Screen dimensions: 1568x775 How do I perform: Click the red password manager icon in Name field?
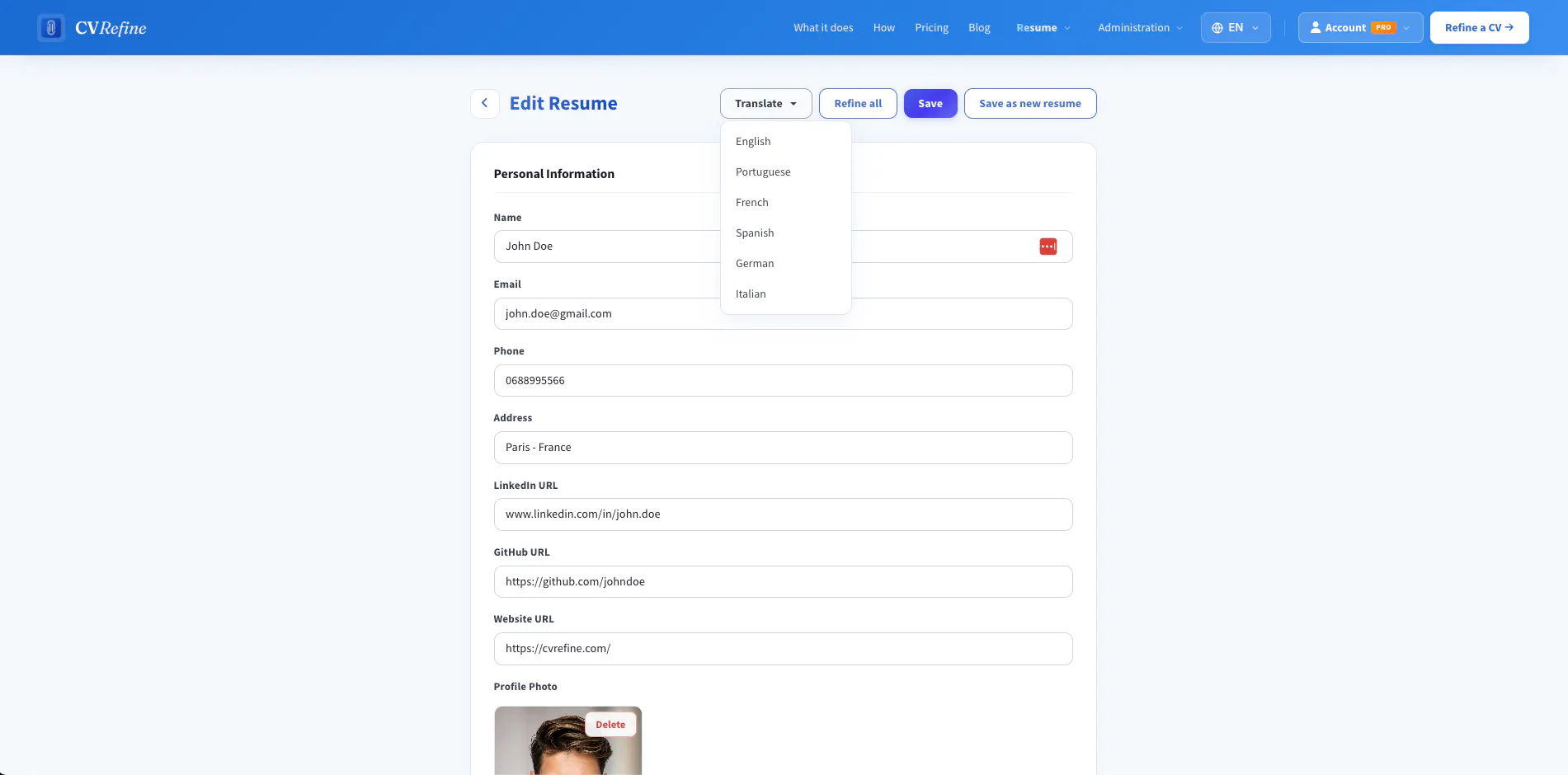[x=1048, y=247]
